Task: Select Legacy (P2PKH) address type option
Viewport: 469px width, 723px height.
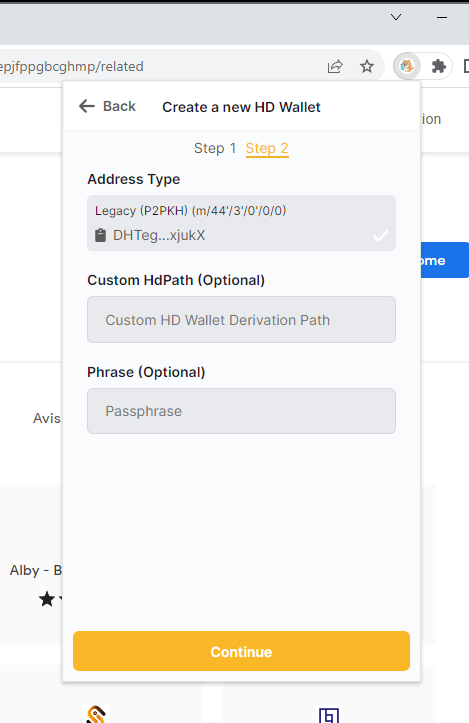Action: pyautogui.click(x=241, y=223)
